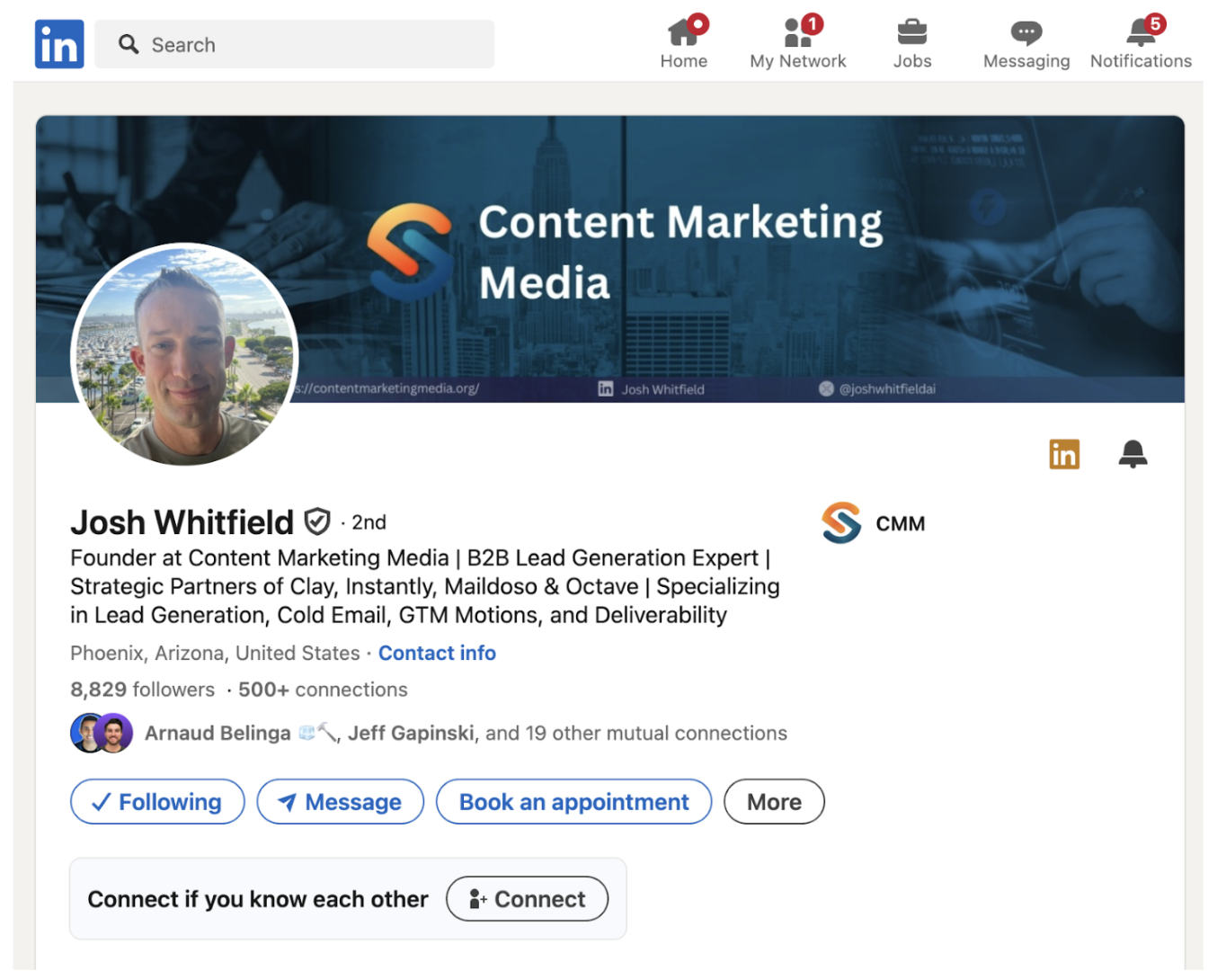Click the verified shield badge next to name
Viewport: 1217px width, 980px height.
point(317,521)
